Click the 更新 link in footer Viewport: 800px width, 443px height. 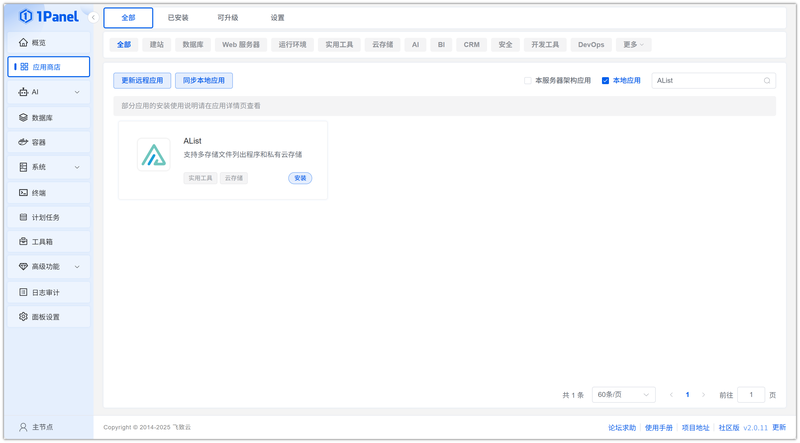click(x=779, y=428)
